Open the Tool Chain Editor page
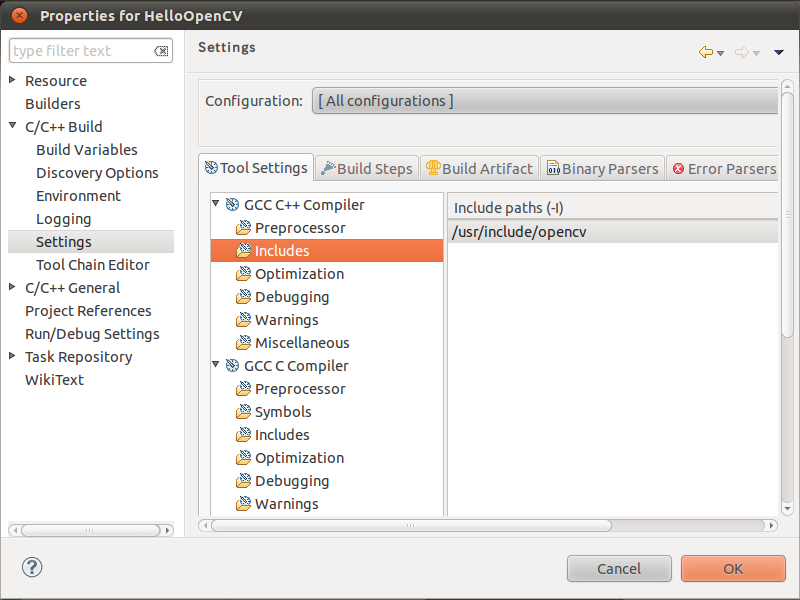 (x=93, y=264)
